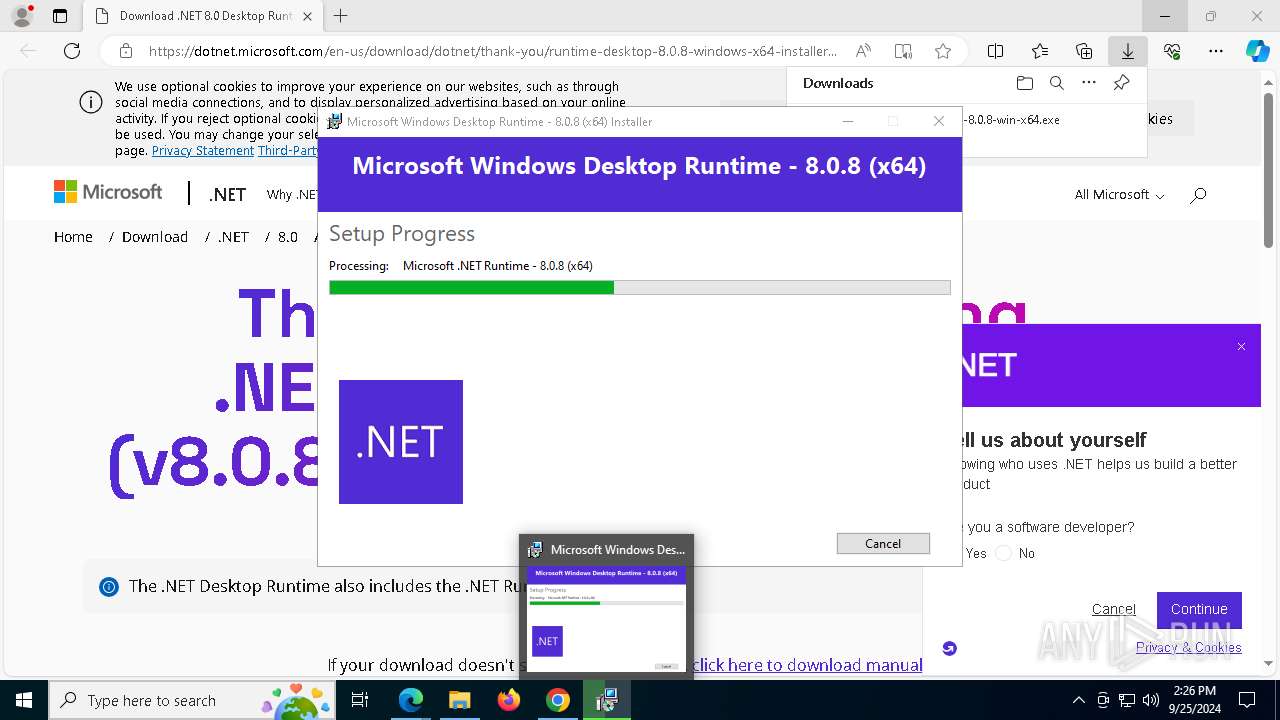Search the Microsoft website
The width and height of the screenshot is (1280, 720).
(x=1198, y=195)
